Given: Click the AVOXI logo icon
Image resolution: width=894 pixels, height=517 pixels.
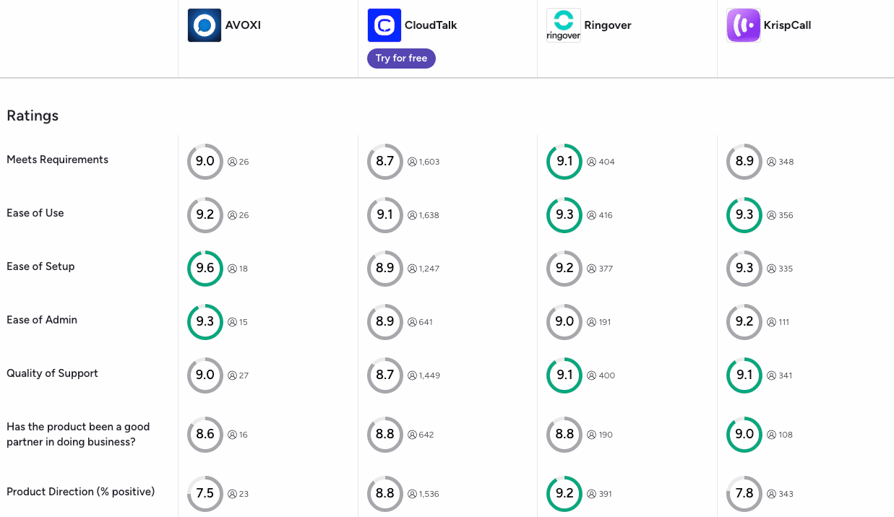Looking at the screenshot, I should tap(204, 25).
